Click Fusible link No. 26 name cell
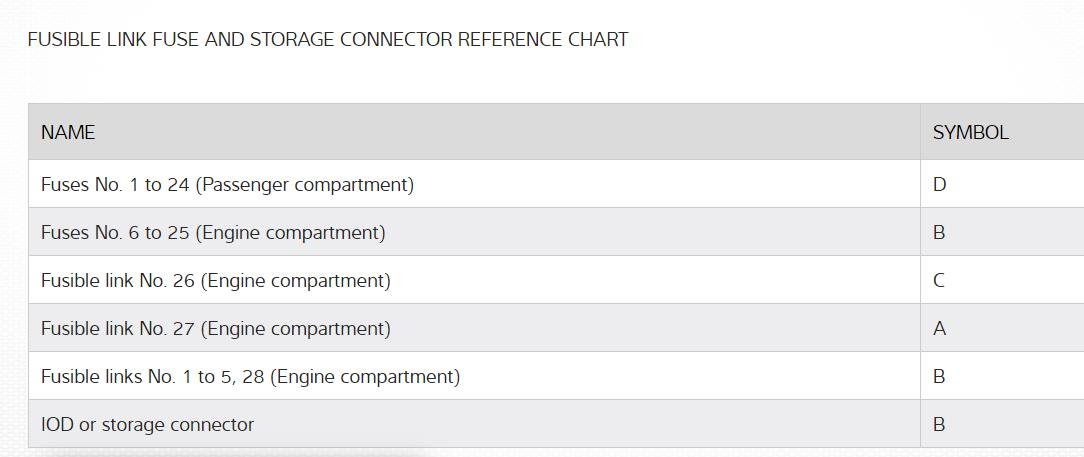 click(215, 281)
